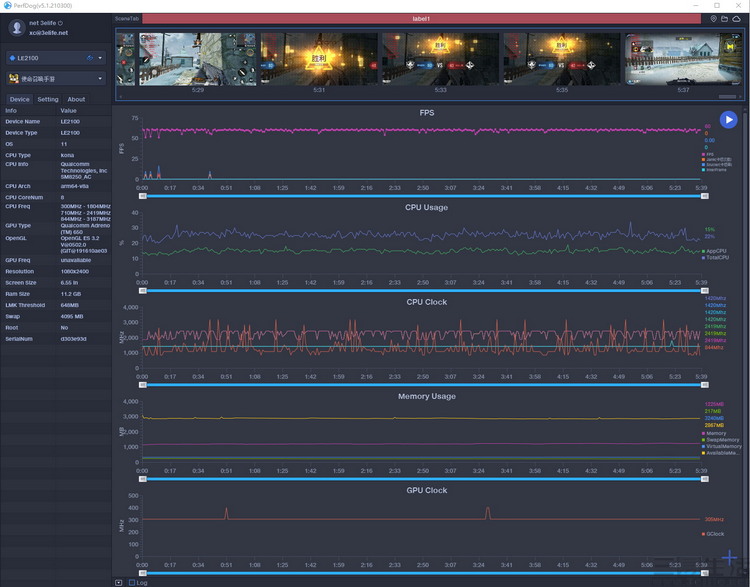
Task: Click the Resolution value 1080x2400
Action: point(75,271)
